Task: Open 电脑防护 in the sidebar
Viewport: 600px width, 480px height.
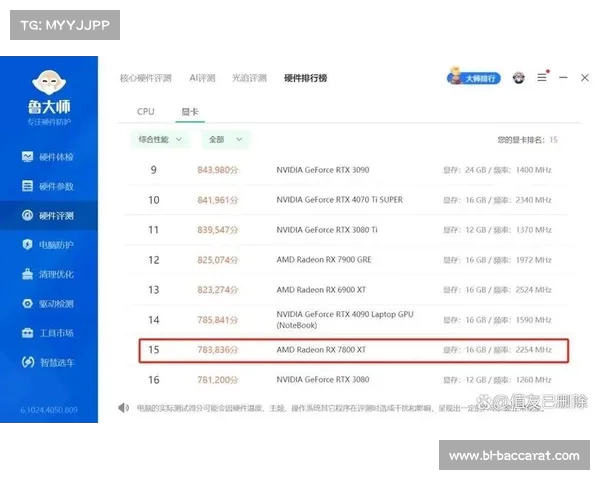Action: pos(48,245)
